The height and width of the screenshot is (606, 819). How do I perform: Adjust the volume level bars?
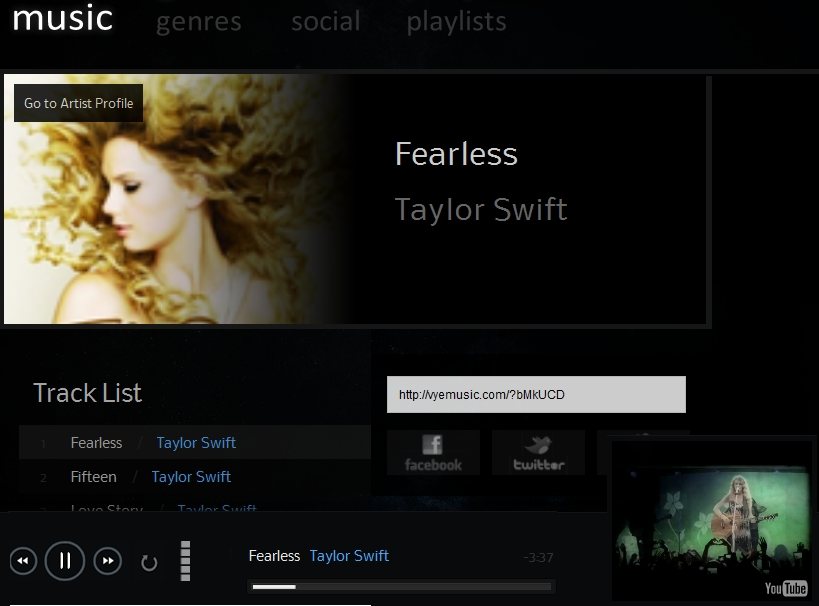185,561
